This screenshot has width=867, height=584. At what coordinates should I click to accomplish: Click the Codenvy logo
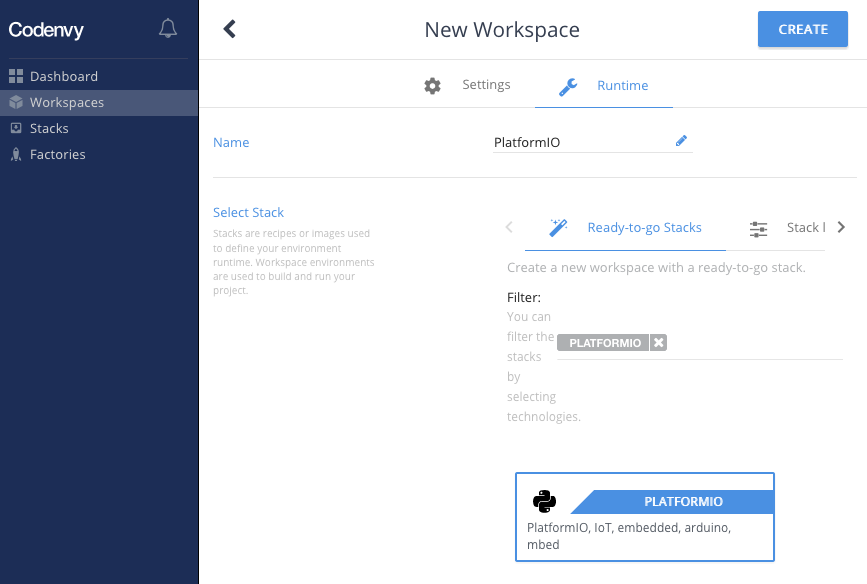pos(46,30)
